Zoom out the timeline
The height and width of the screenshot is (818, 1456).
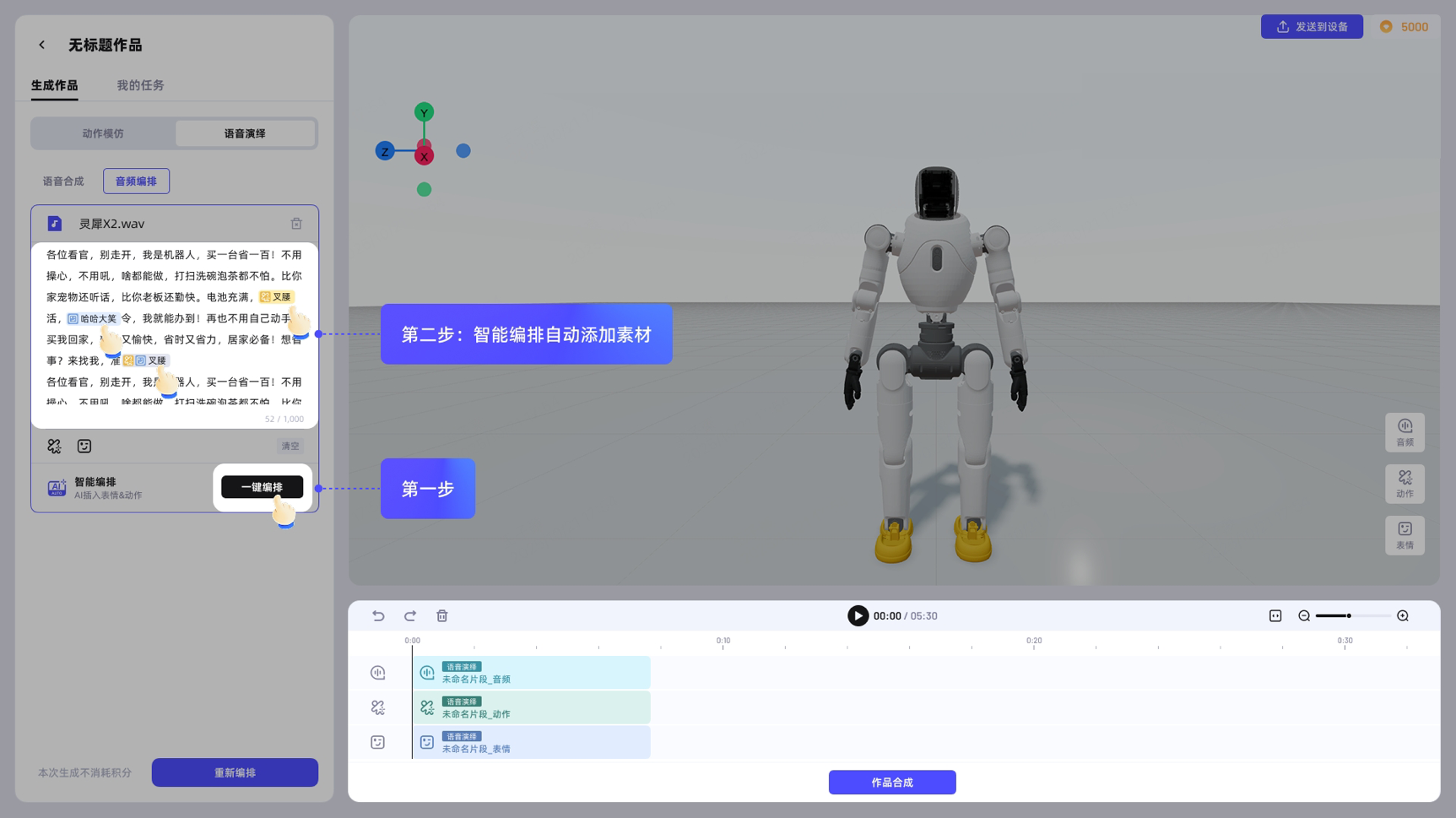point(1304,616)
